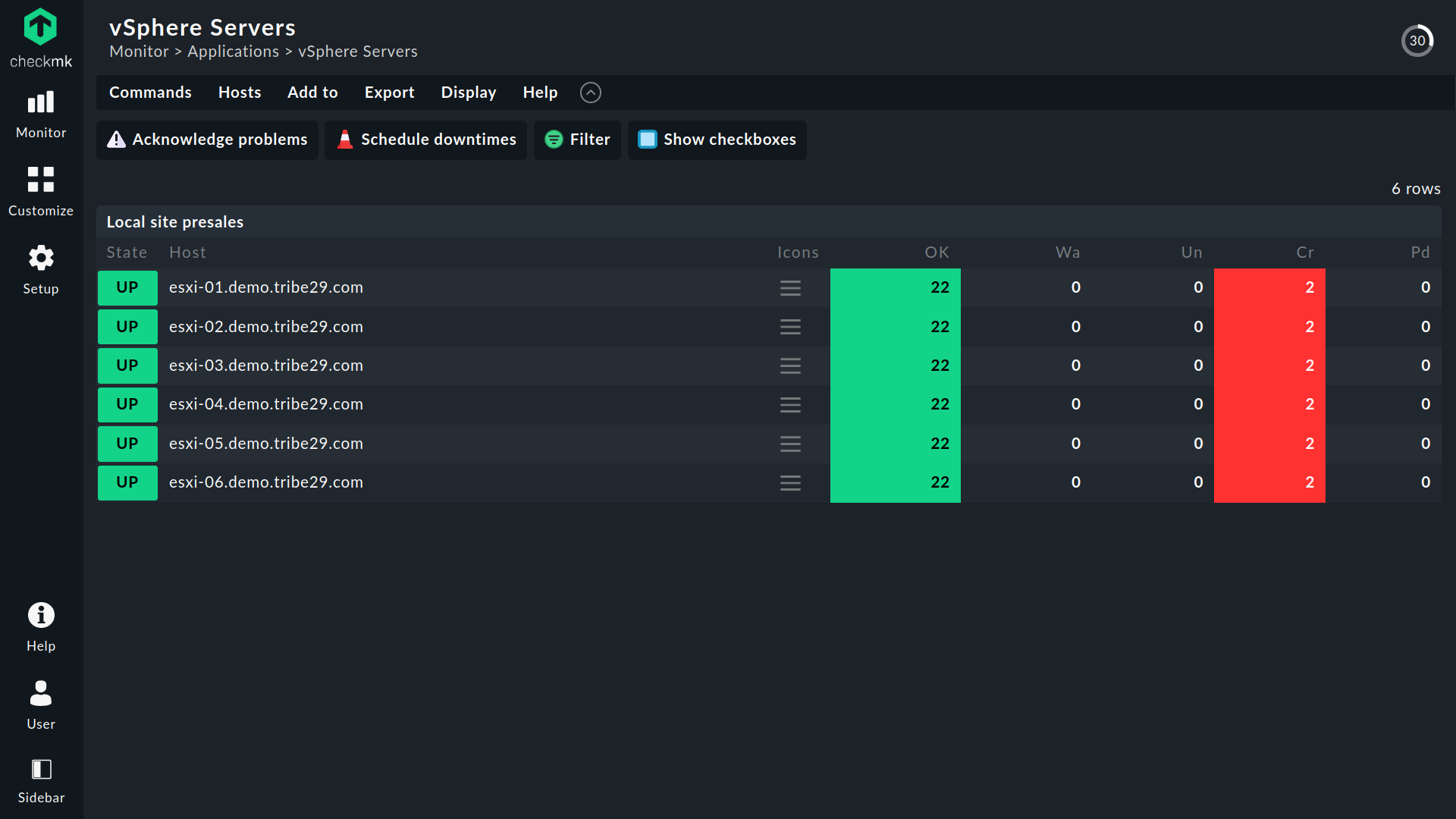The width and height of the screenshot is (1456, 819).
Task: Open host esxi-02.demo.tribe29.com
Action: pyautogui.click(x=266, y=327)
